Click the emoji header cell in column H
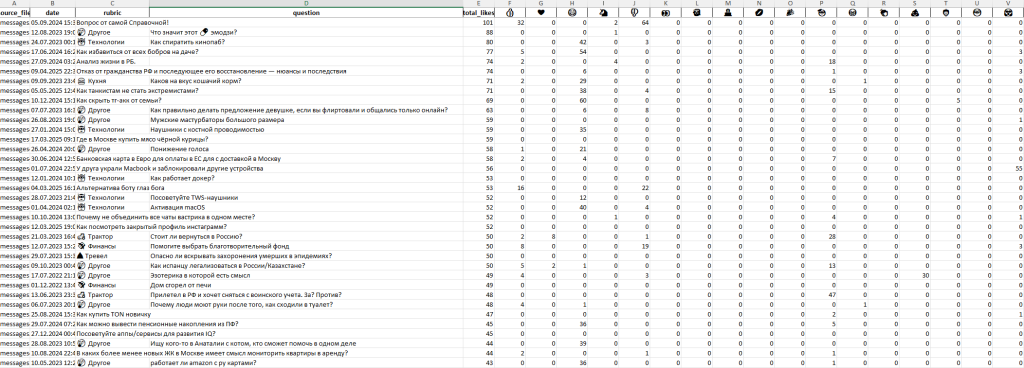 pyautogui.click(x=572, y=12)
